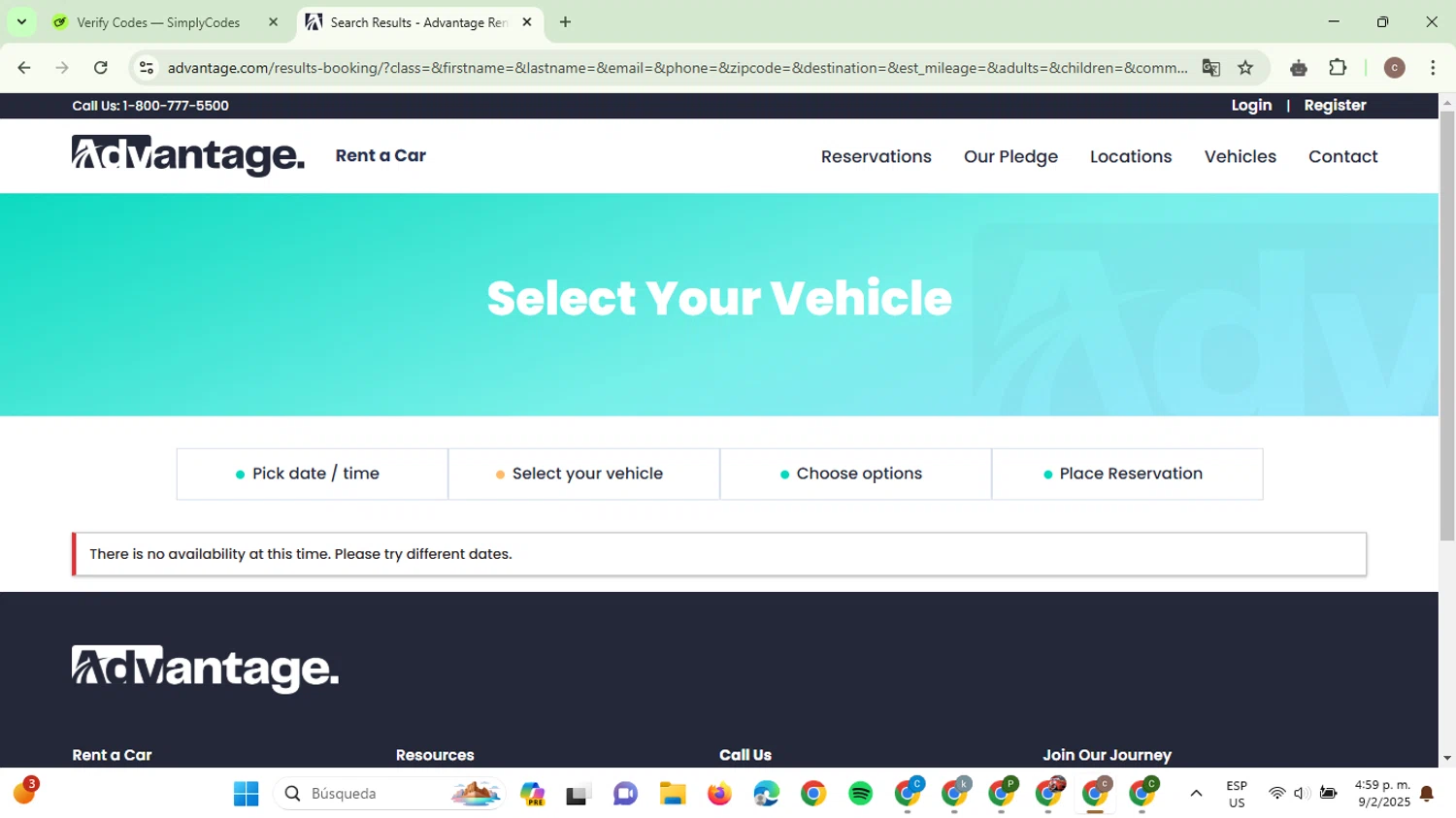Go to the Choose options step
This screenshot has height=818, width=1456.
click(x=855, y=474)
